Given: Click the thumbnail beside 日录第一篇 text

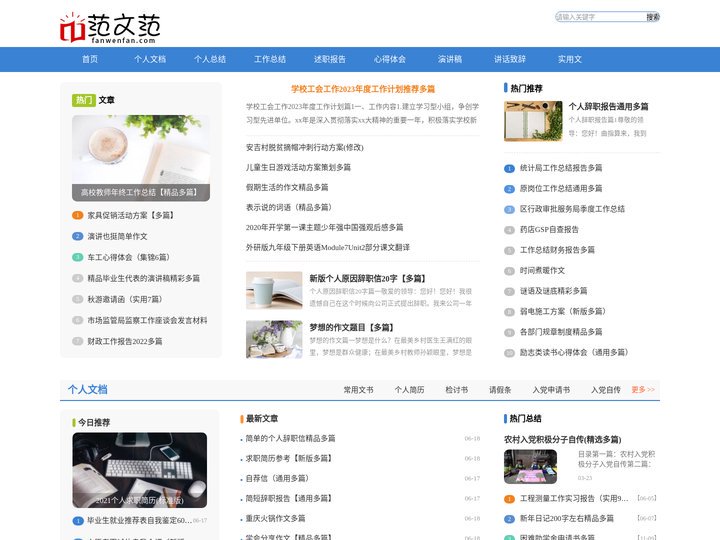Looking at the screenshot, I should 530,467.
